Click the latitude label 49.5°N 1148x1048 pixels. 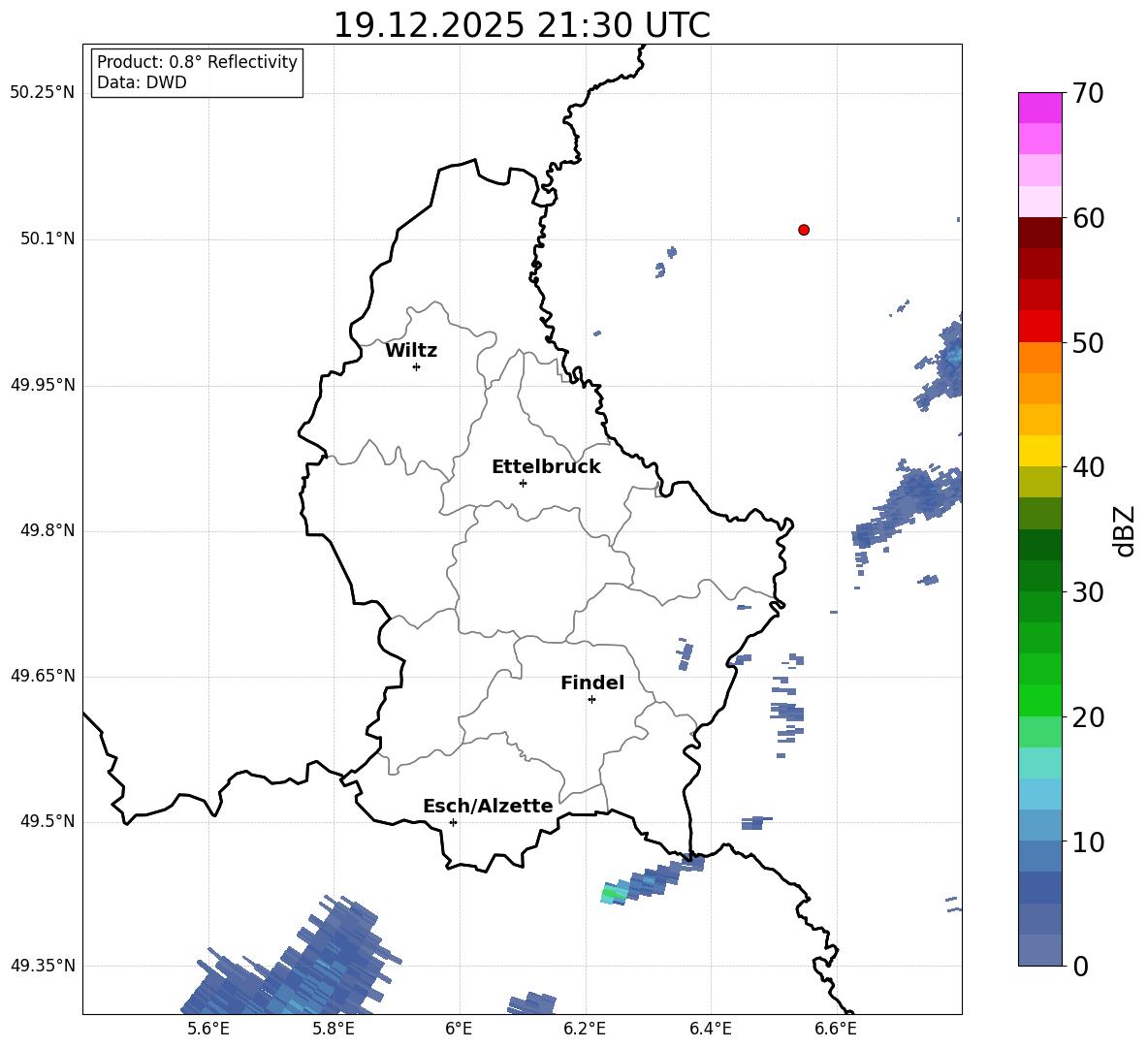click(48, 822)
